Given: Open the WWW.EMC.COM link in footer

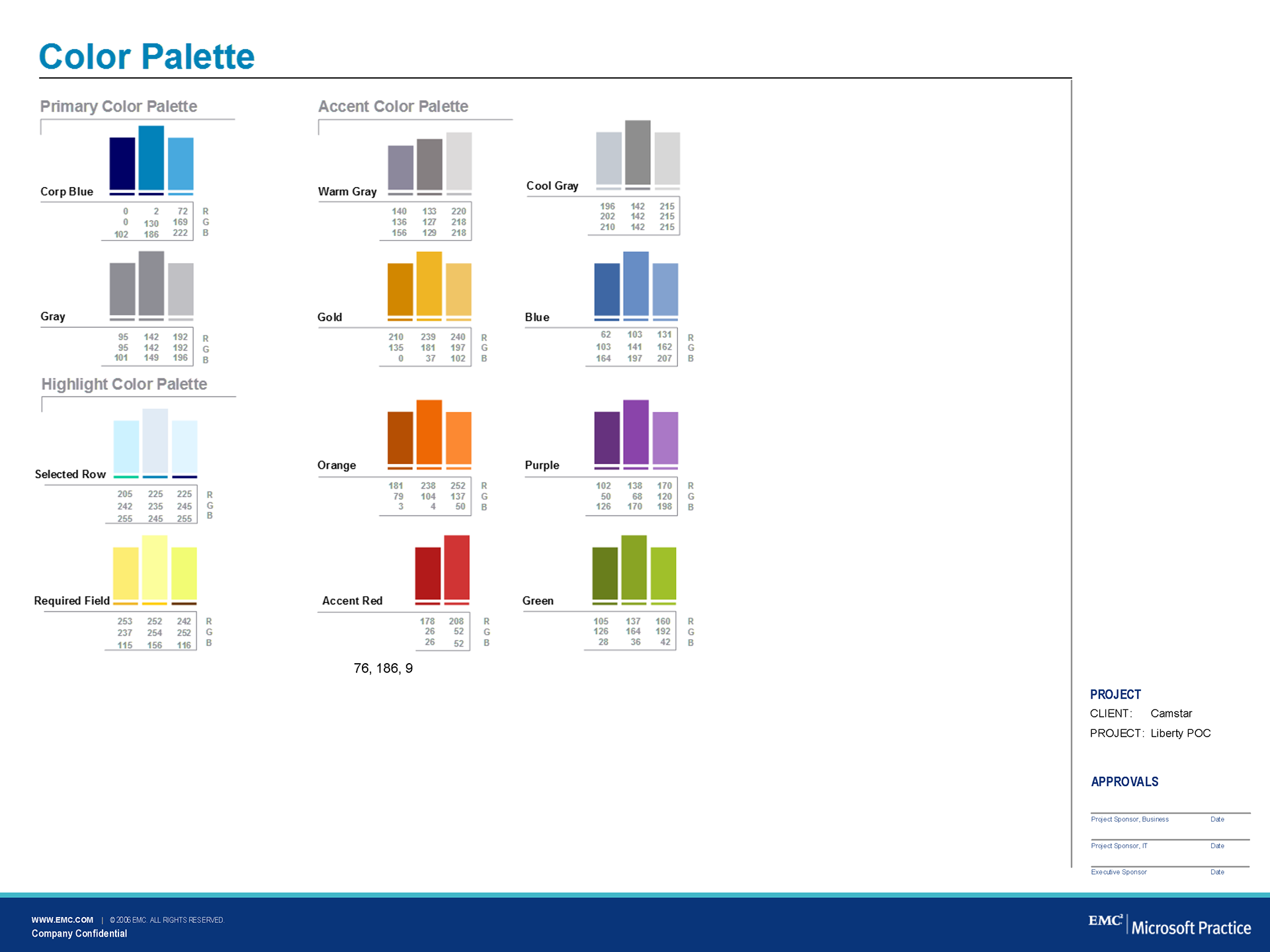Looking at the screenshot, I should tap(62, 920).
